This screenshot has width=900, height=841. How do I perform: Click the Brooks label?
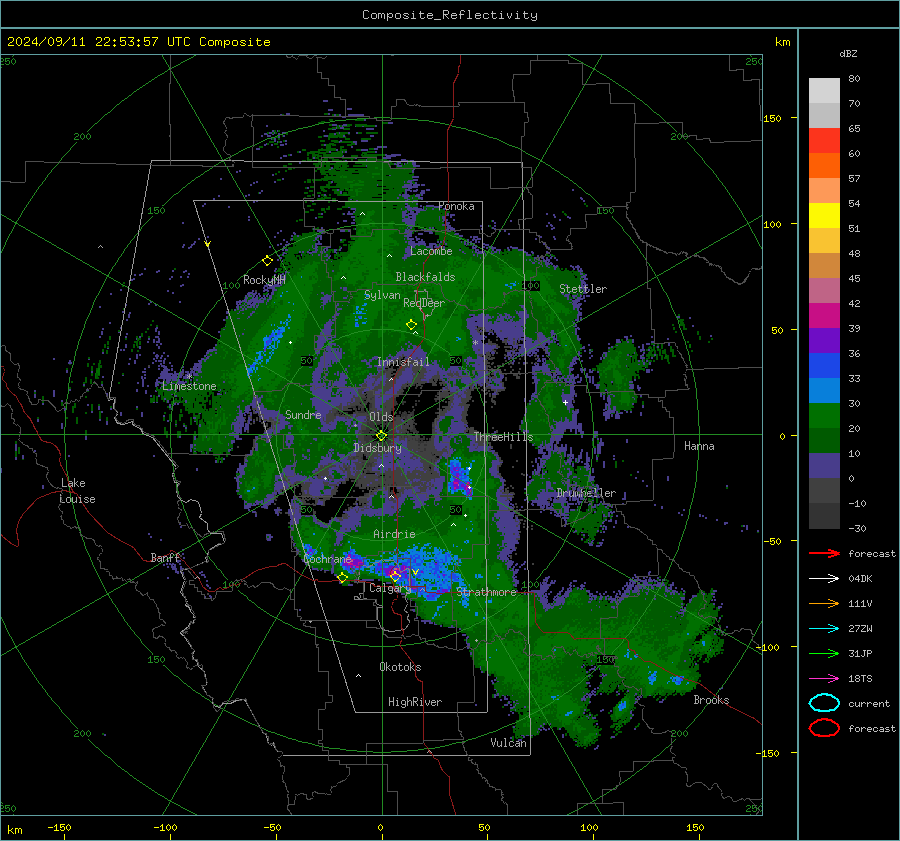click(711, 700)
